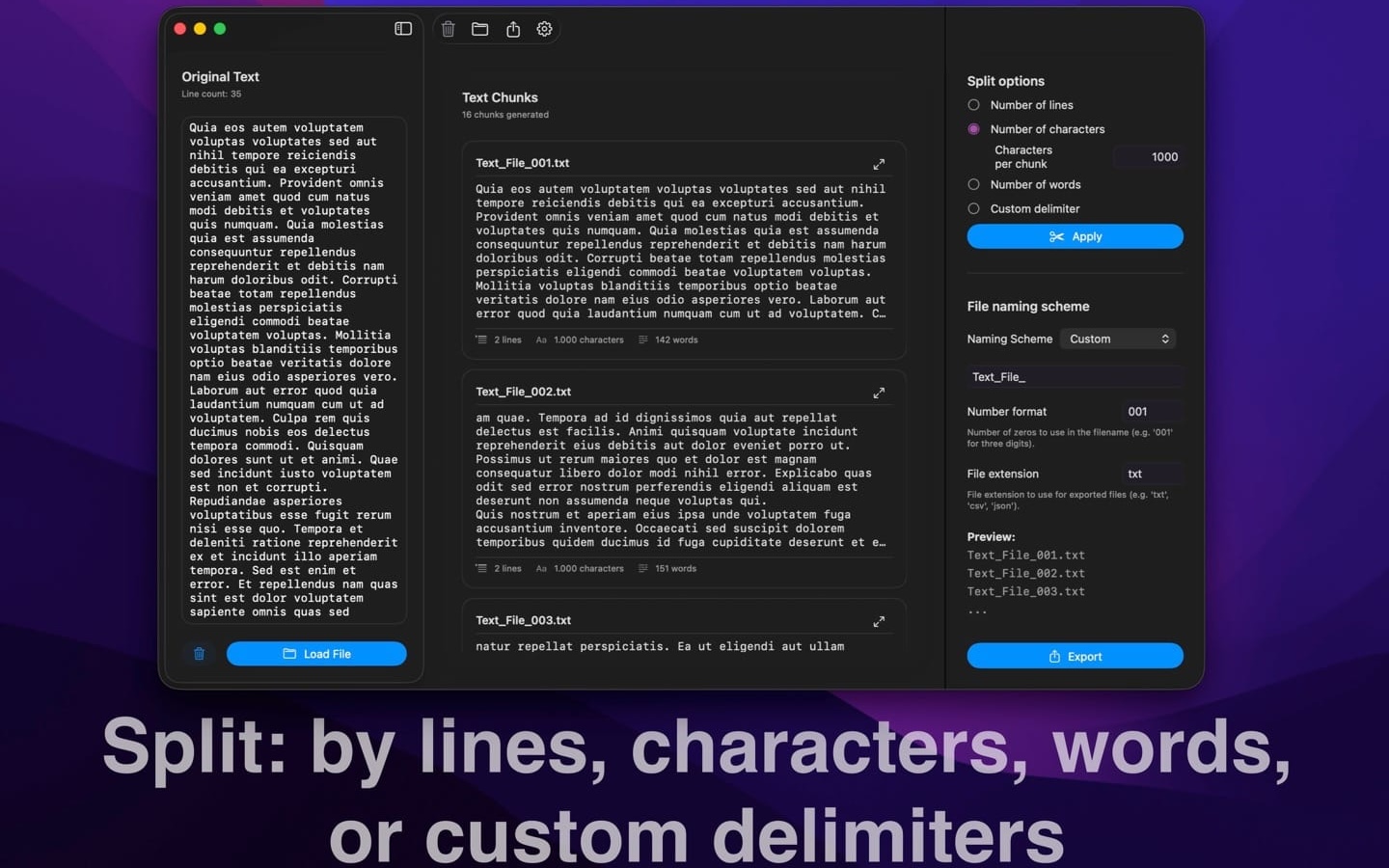The height and width of the screenshot is (868, 1389).
Task: Clear original text with trash icon
Action: 200,654
